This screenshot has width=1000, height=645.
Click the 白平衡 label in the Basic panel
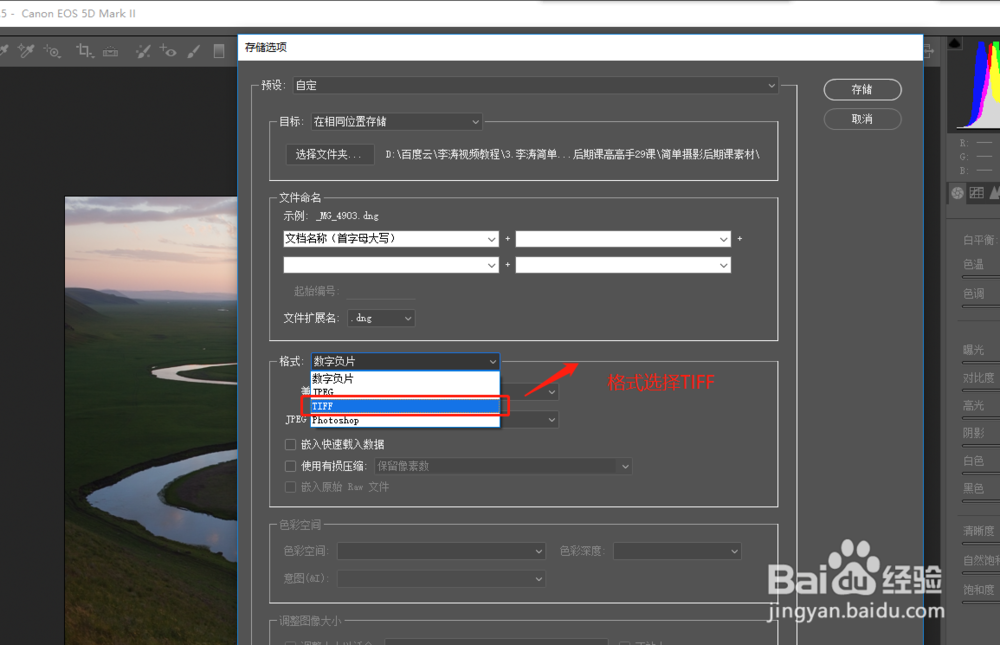click(x=978, y=240)
